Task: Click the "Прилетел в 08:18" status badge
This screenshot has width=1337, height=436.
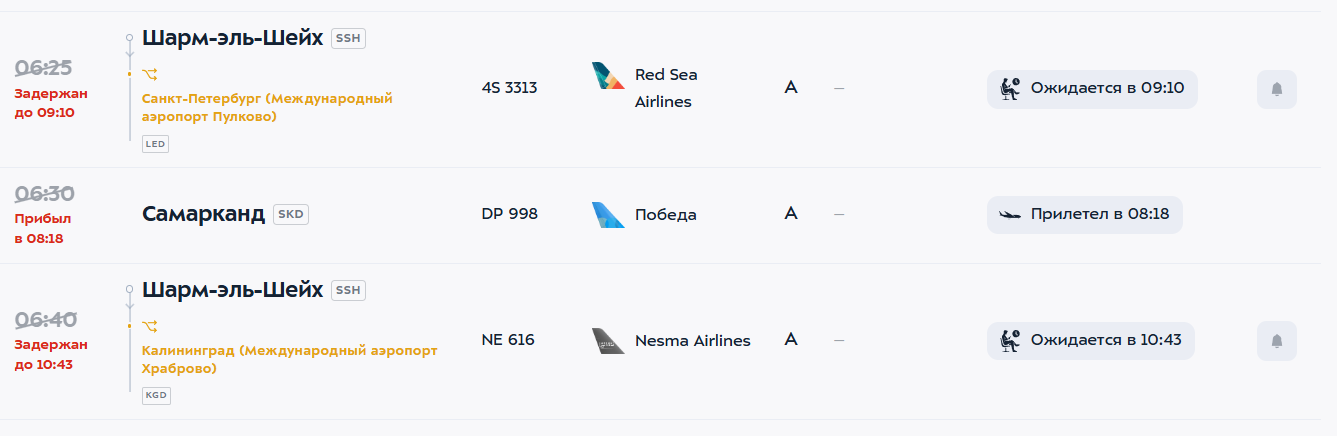Action: click(1085, 215)
